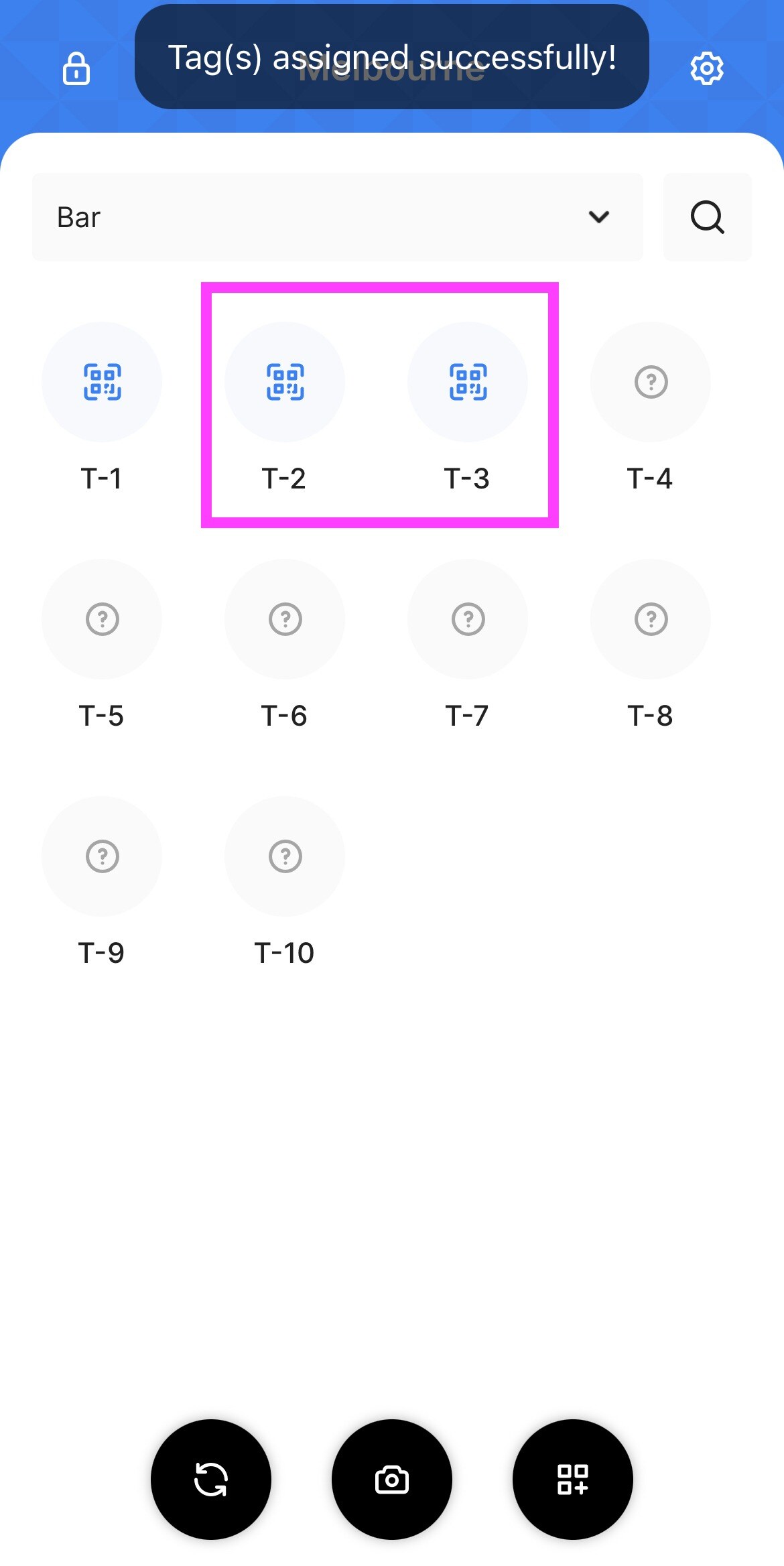Tap unassigned T-7 question mark icon

point(468,619)
